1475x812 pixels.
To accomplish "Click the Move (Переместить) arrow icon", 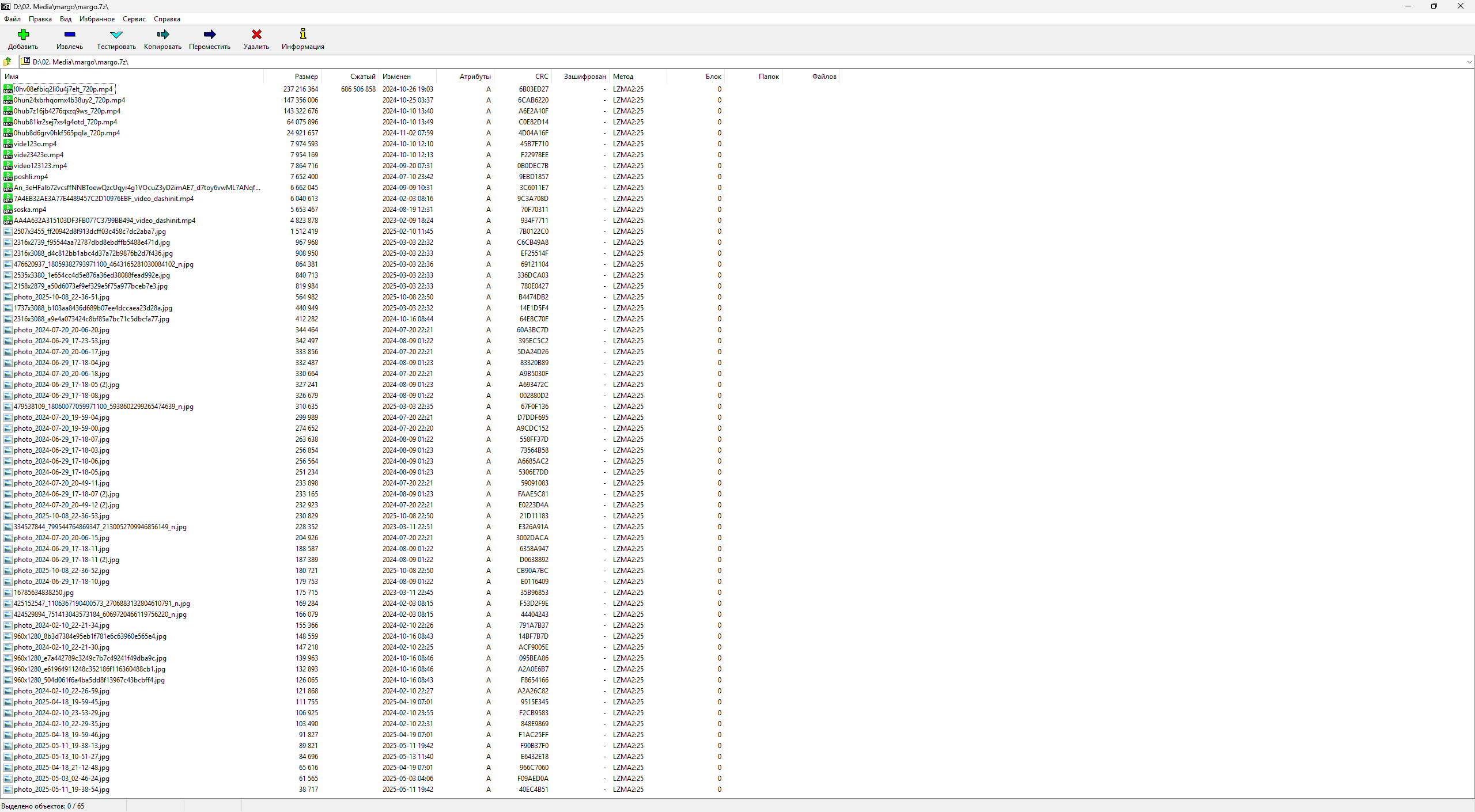I will click(210, 35).
